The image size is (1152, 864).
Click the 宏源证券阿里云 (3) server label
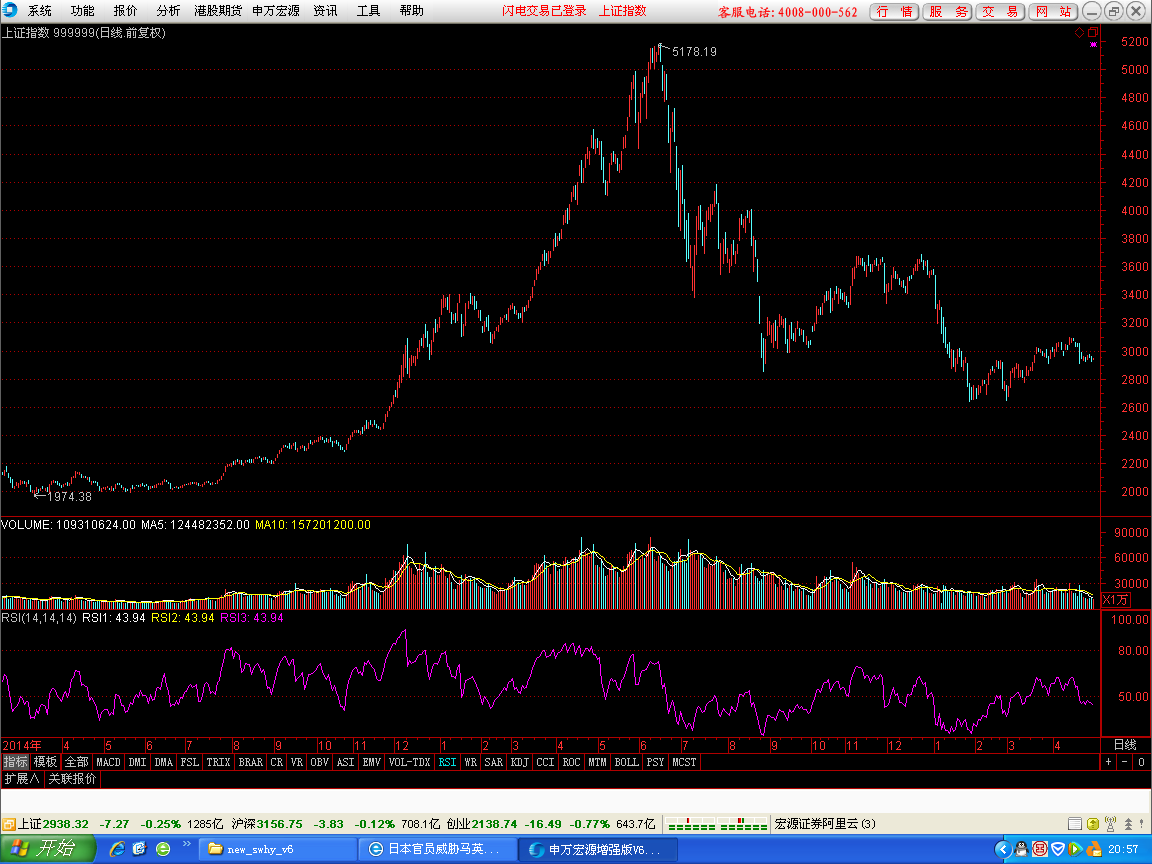825,824
